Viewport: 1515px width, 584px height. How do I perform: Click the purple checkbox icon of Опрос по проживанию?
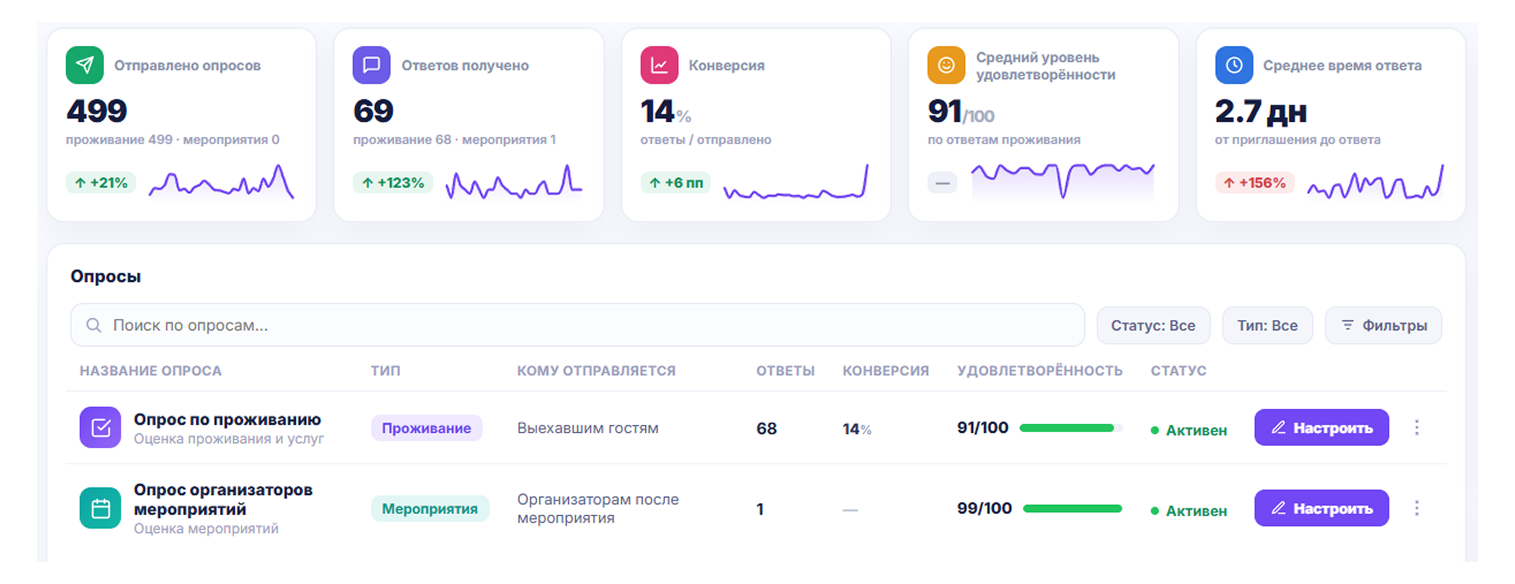100,428
